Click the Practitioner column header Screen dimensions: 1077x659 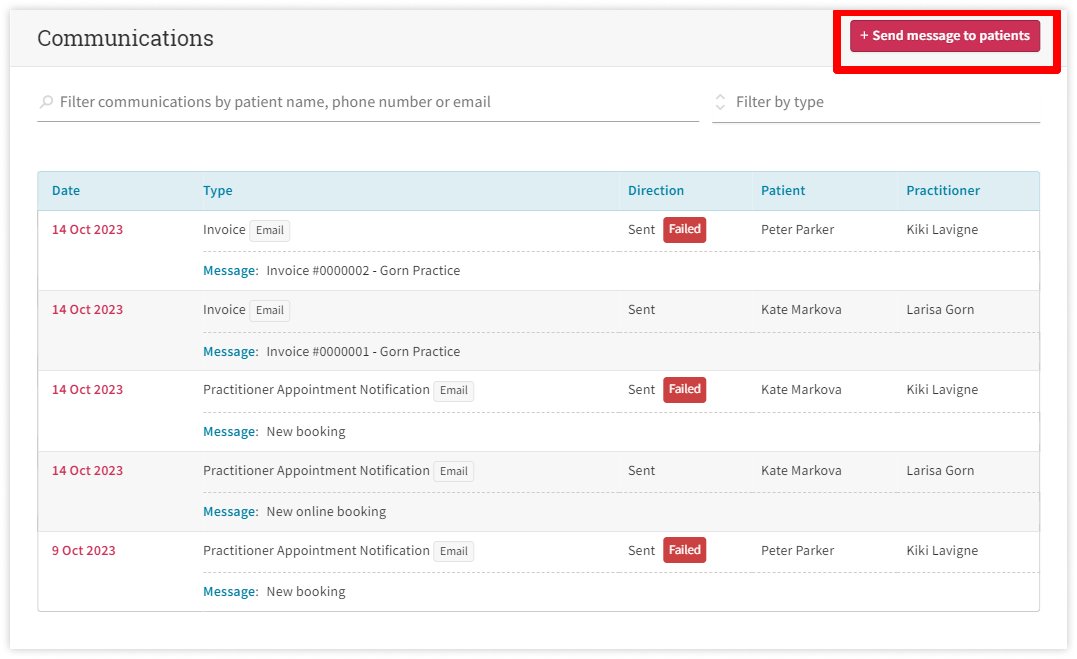point(943,190)
